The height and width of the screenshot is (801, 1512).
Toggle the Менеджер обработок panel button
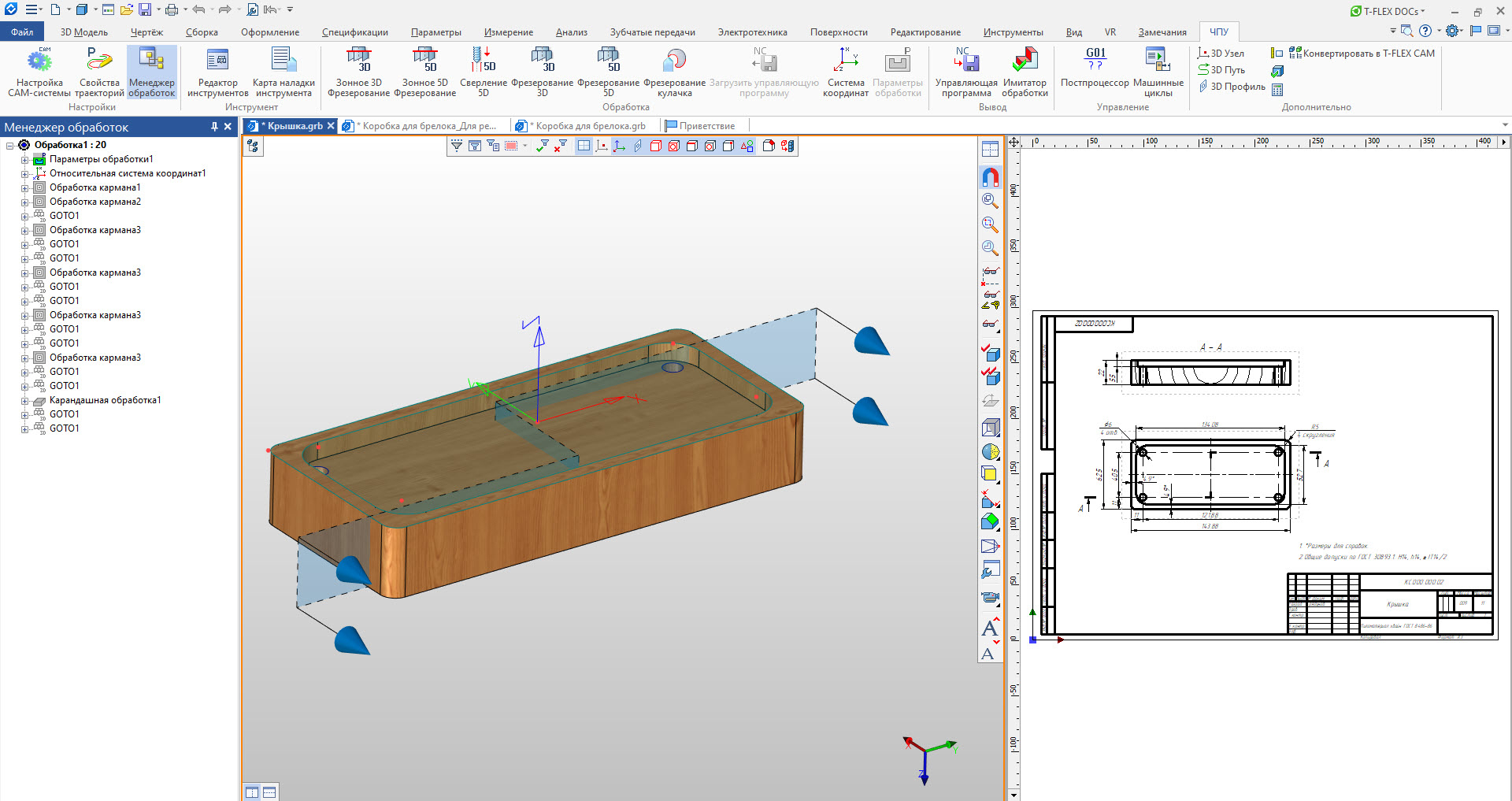(152, 67)
